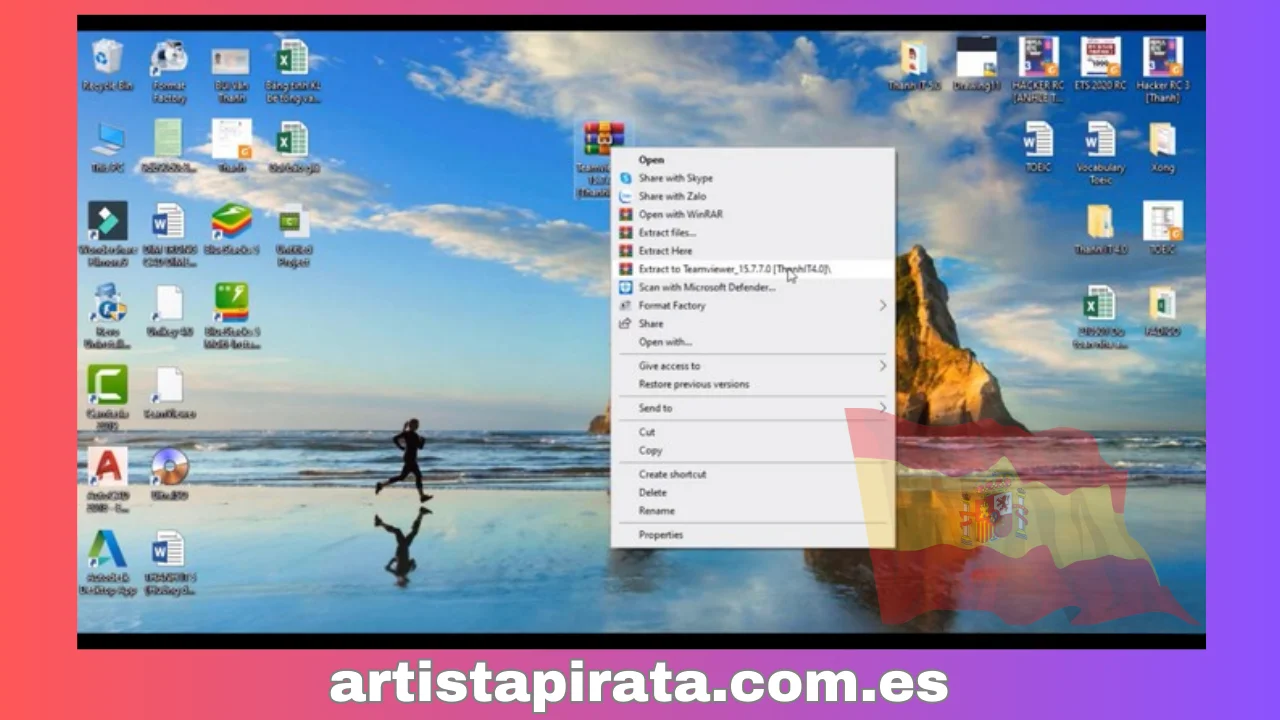Select the Recycle Bin desktop icon
The image size is (1280, 720).
coord(107,65)
